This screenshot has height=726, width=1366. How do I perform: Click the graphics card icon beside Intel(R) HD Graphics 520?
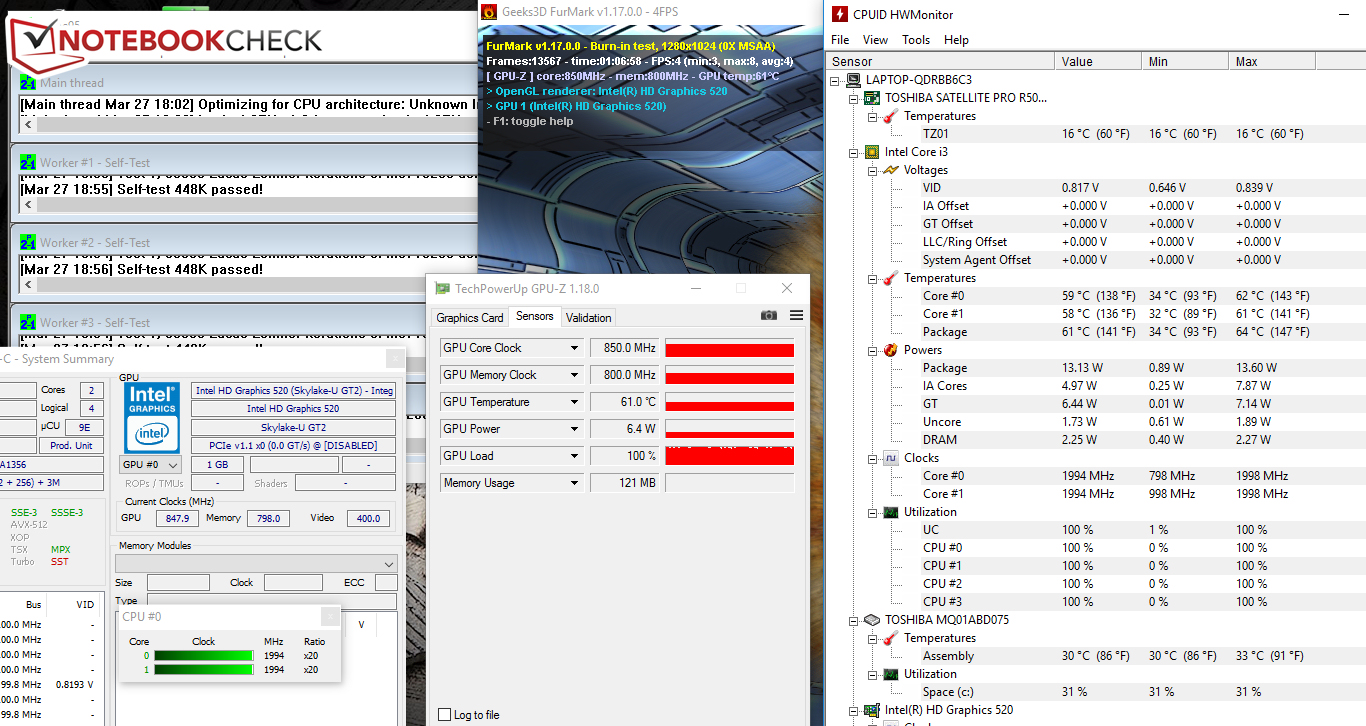pos(873,710)
